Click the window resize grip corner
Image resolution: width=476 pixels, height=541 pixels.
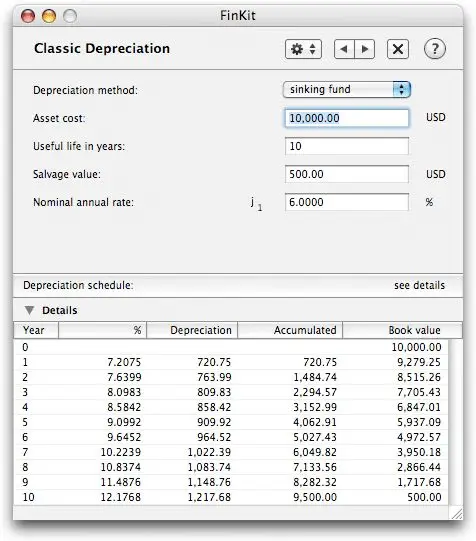click(x=457, y=514)
